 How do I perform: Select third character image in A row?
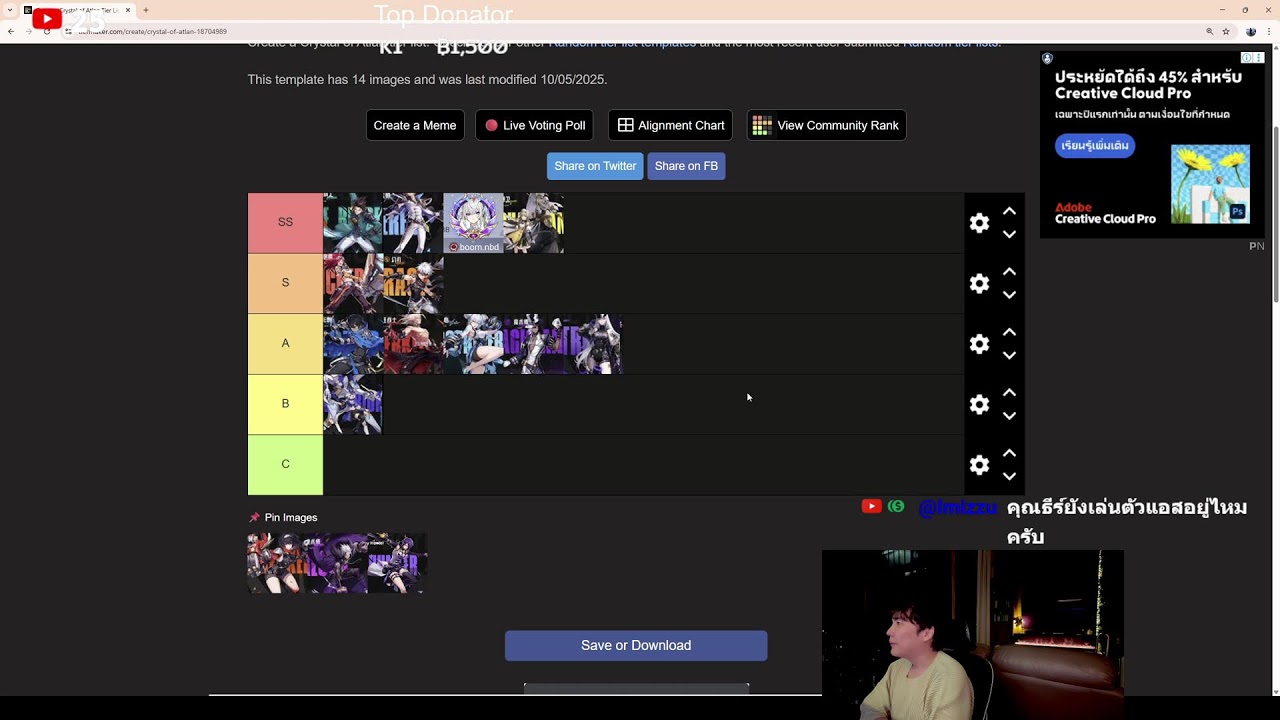click(473, 344)
